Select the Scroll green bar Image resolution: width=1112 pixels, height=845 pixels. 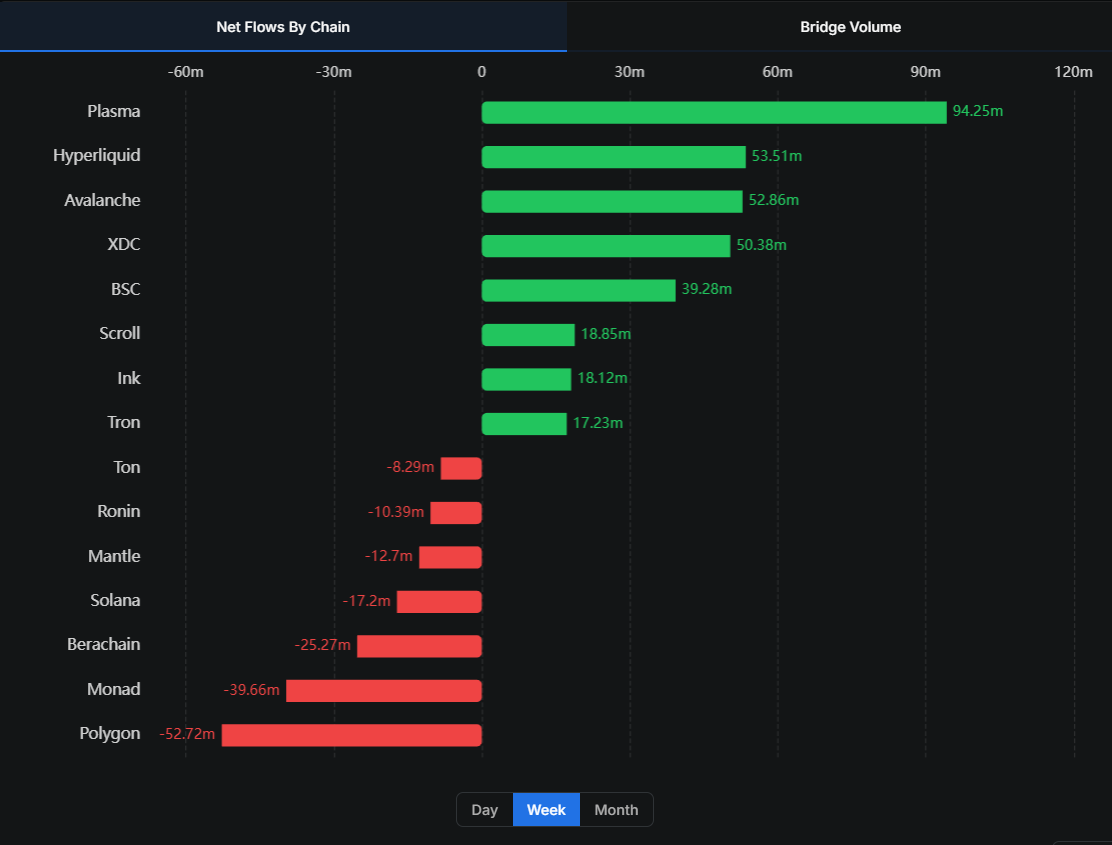(x=528, y=335)
